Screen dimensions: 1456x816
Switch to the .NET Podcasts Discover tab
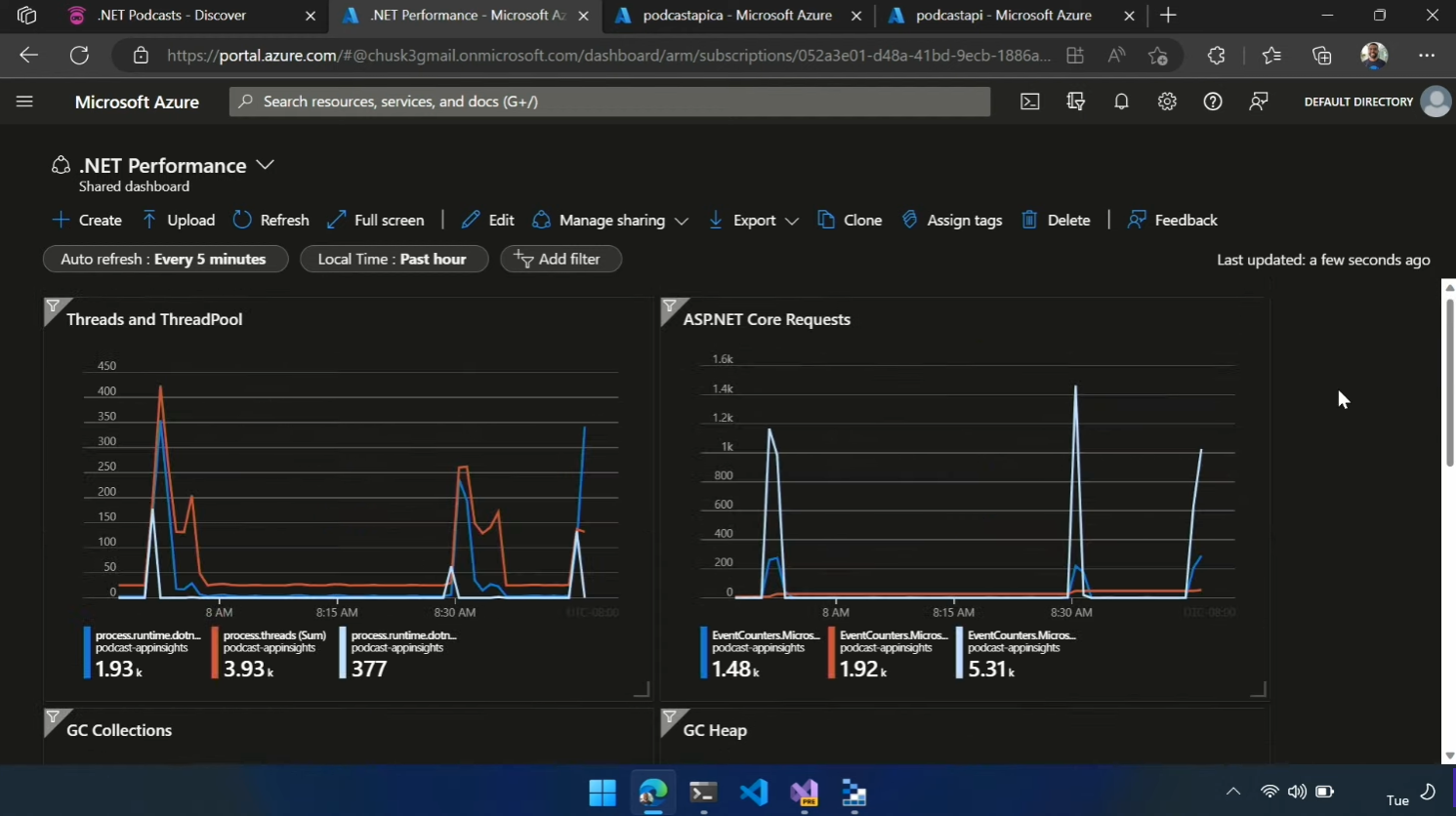coord(172,16)
